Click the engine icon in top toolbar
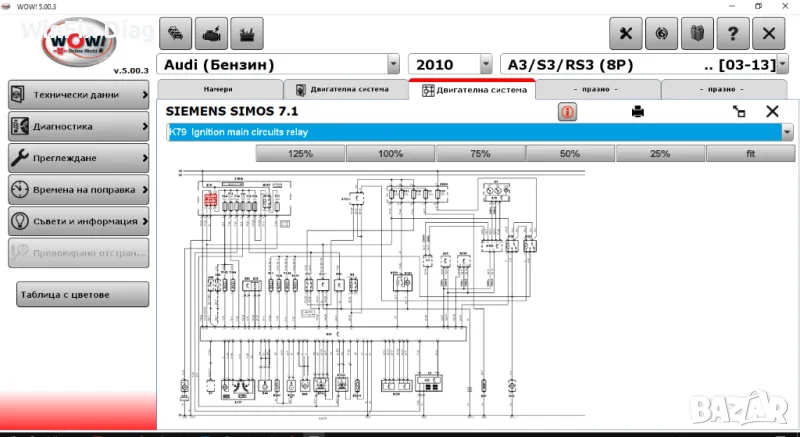Screen dimensions: 800x437 pos(210,33)
